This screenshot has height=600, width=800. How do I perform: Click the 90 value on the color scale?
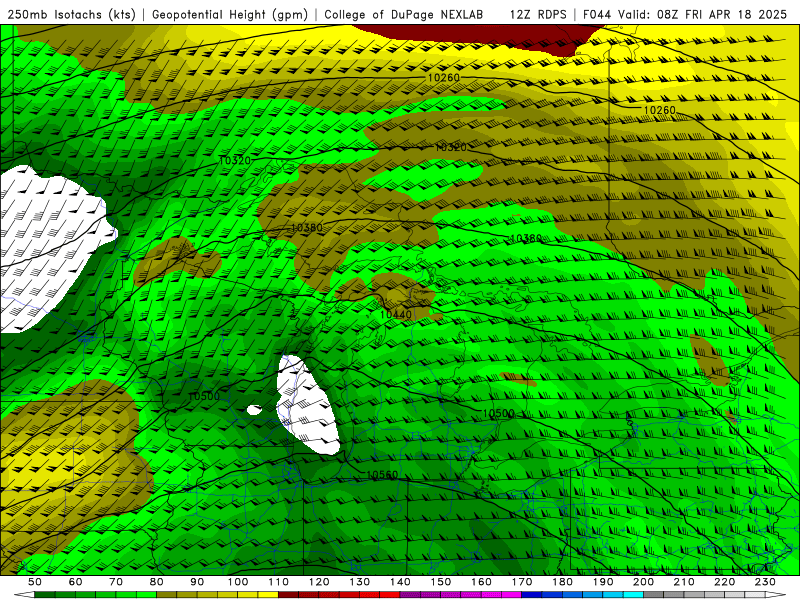pos(197,582)
